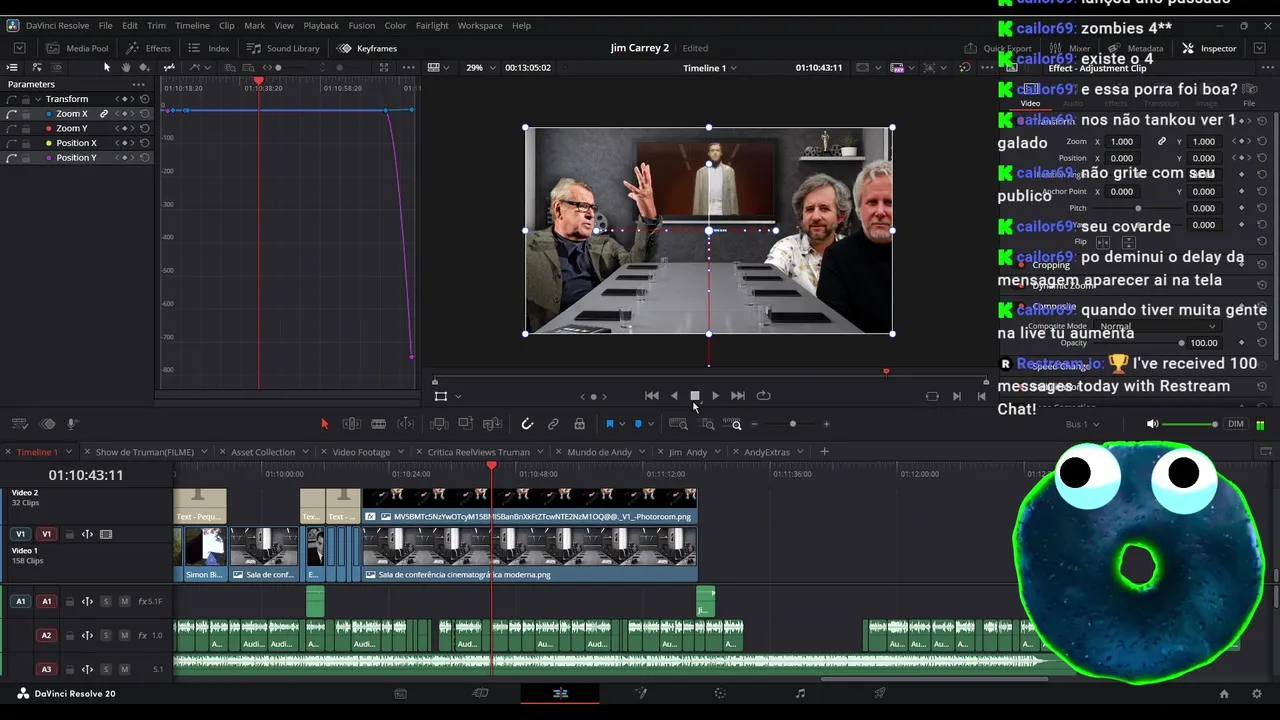Open the File menu
This screenshot has height=720, width=1280.
pos(105,25)
